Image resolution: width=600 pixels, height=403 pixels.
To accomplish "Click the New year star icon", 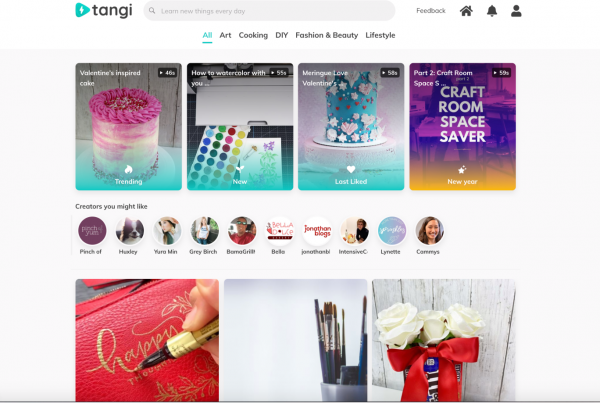I will 462,170.
